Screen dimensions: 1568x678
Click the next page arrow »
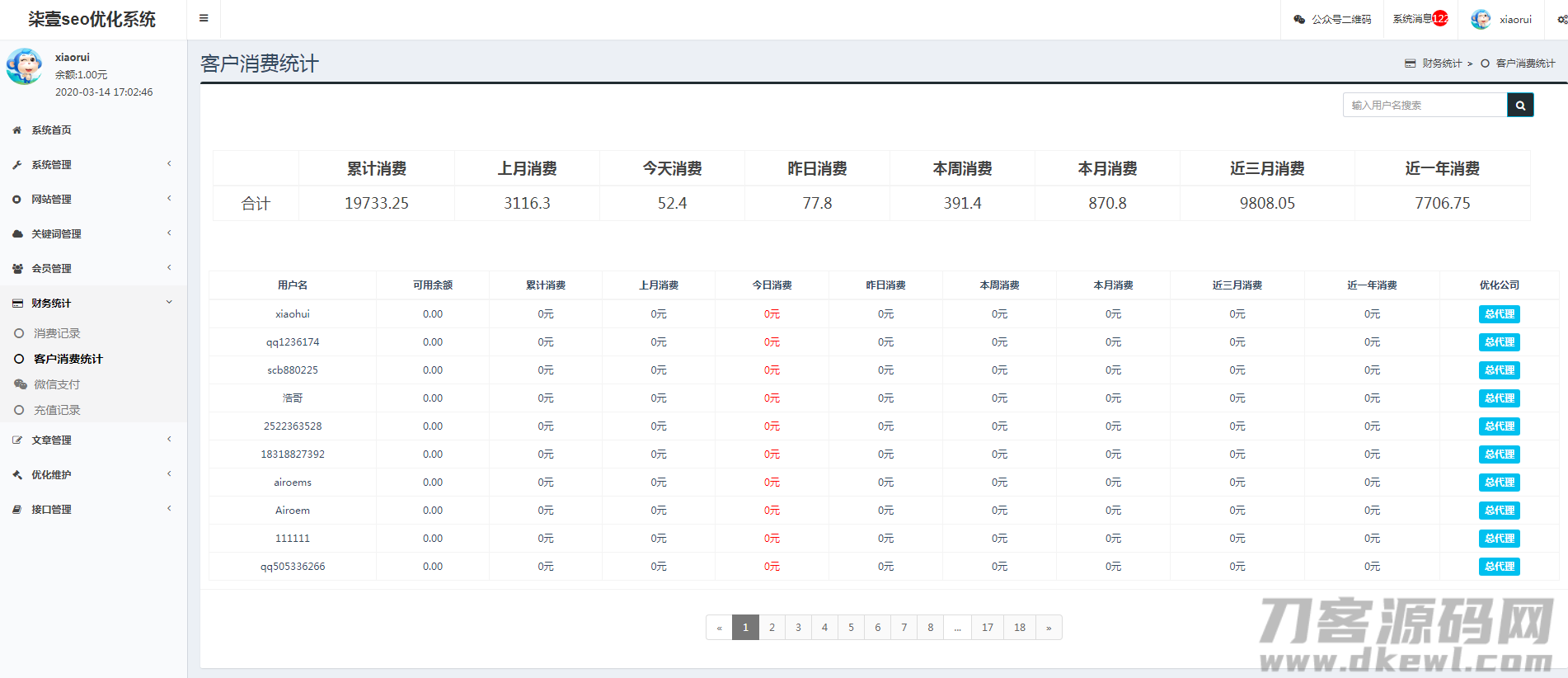(1049, 628)
